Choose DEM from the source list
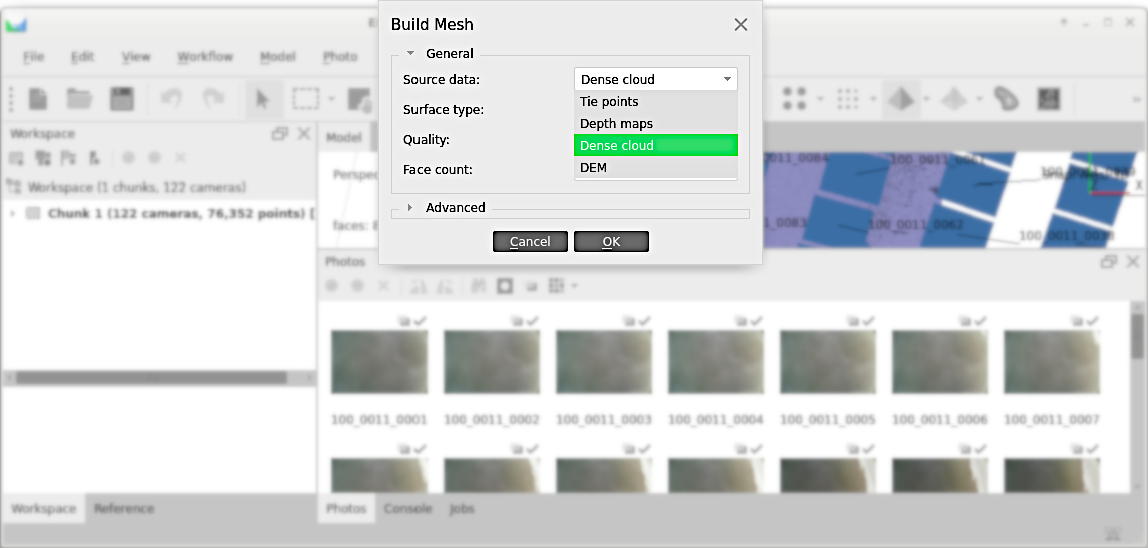The height and width of the screenshot is (548, 1148). (656, 168)
